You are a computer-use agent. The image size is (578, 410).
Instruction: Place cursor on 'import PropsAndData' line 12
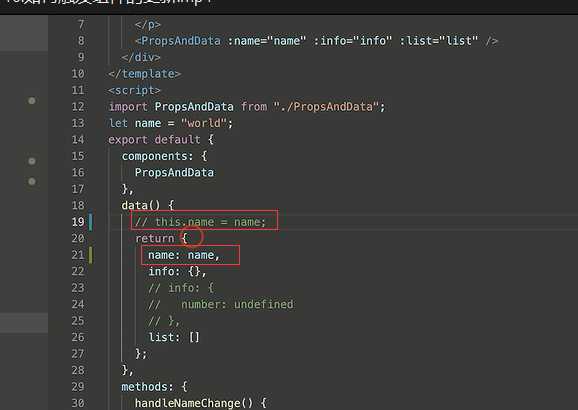[x=171, y=107]
